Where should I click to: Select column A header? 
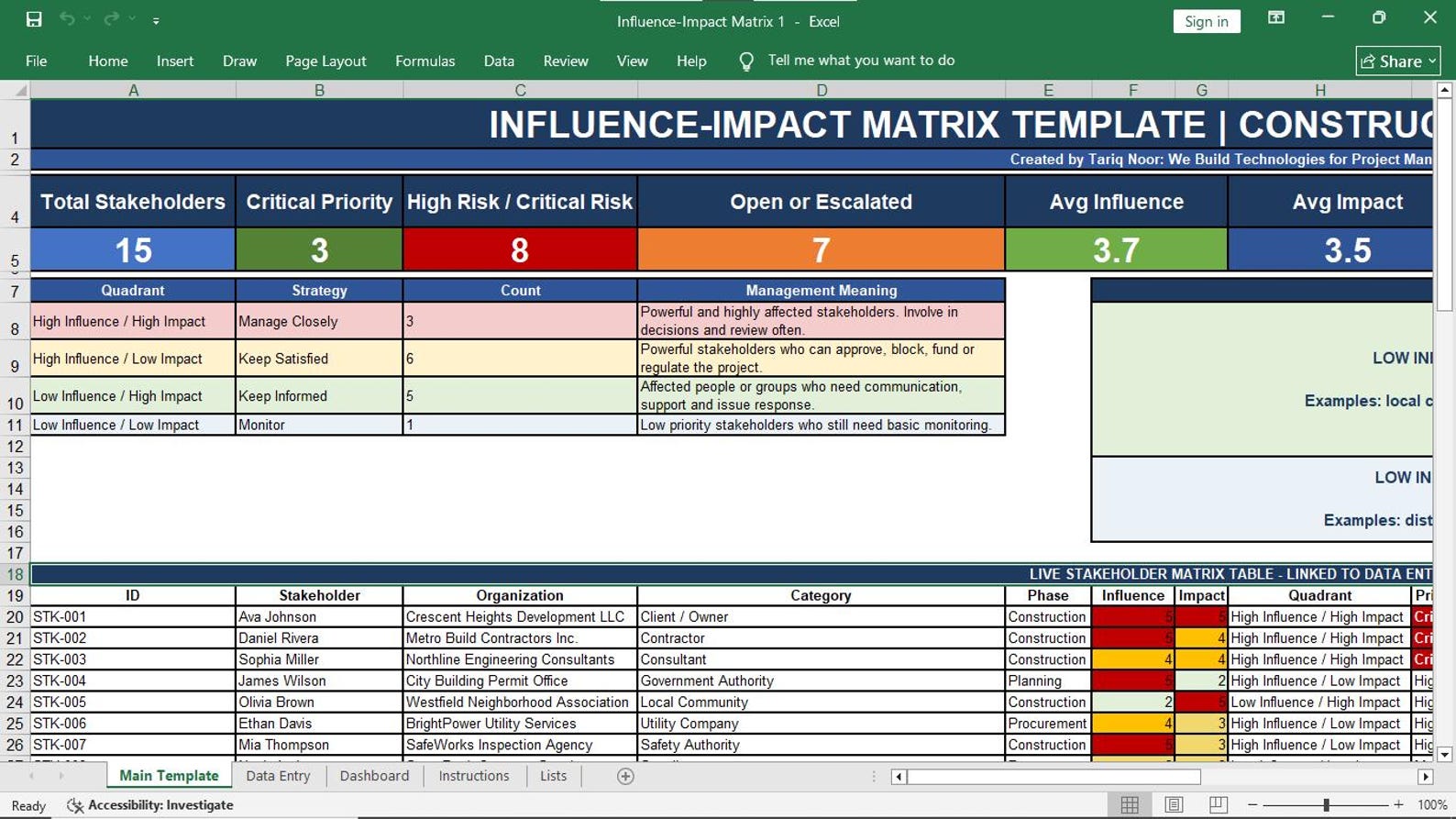click(133, 90)
